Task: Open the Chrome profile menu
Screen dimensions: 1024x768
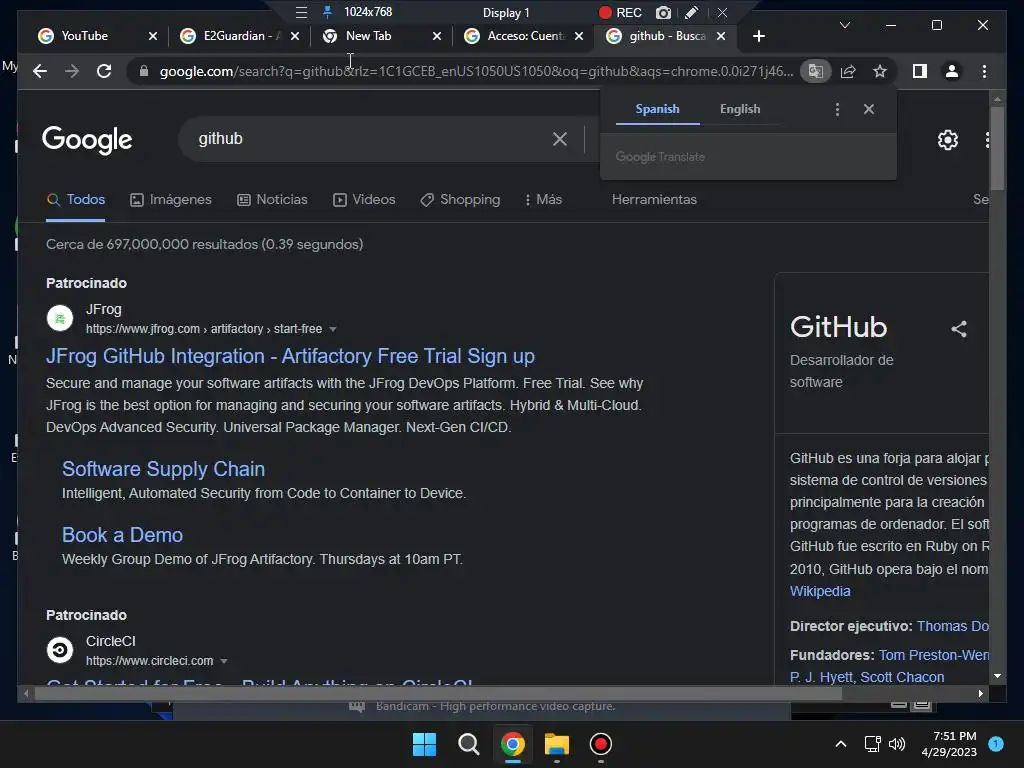Action: pyautogui.click(x=952, y=71)
